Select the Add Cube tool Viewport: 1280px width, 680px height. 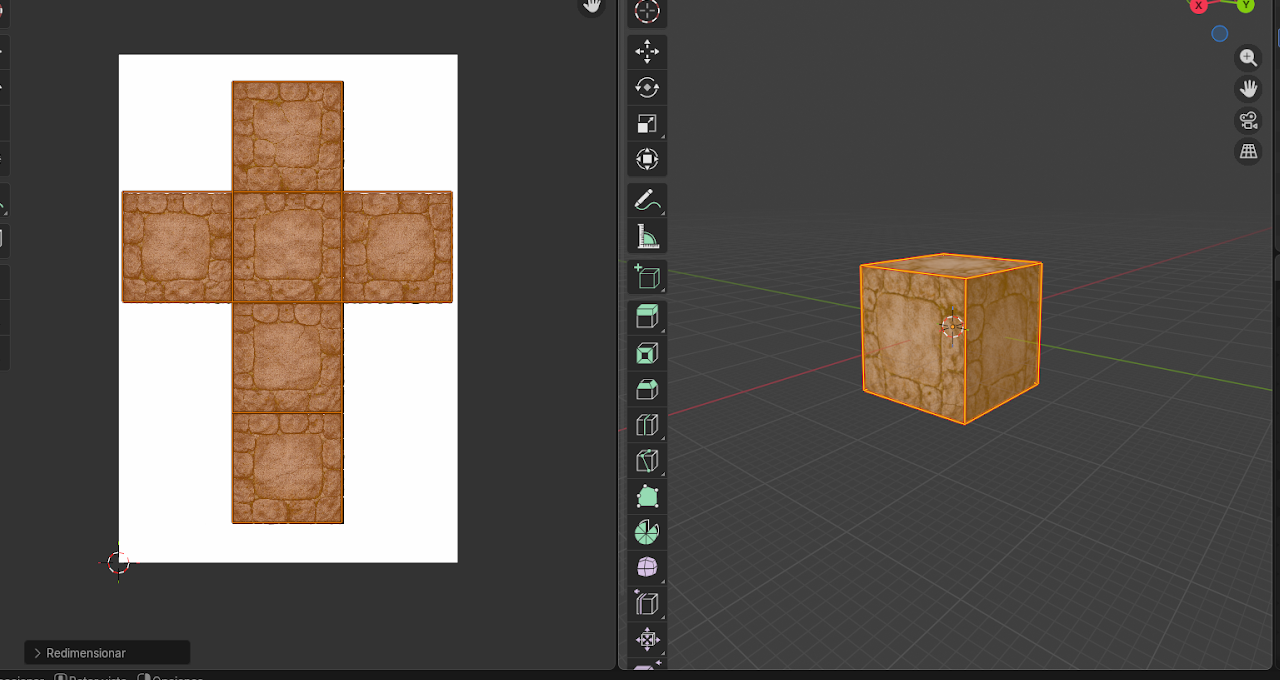(647, 277)
